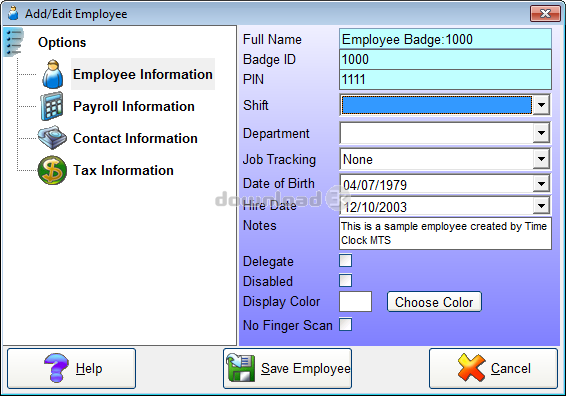566x396 pixels.
Task: Select Tax Information in options tree
Action: point(123,170)
